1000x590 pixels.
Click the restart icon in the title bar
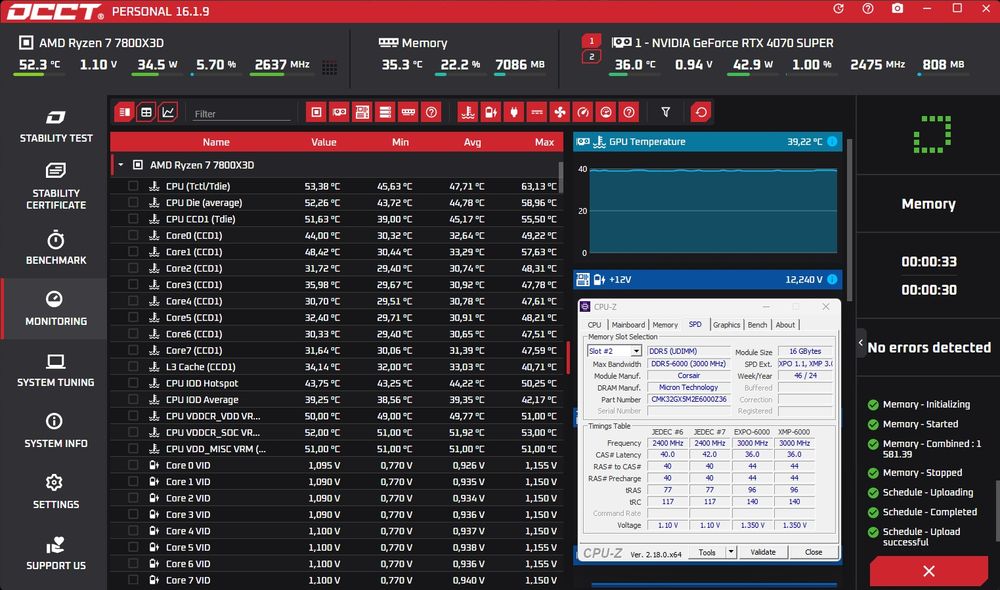click(x=839, y=9)
